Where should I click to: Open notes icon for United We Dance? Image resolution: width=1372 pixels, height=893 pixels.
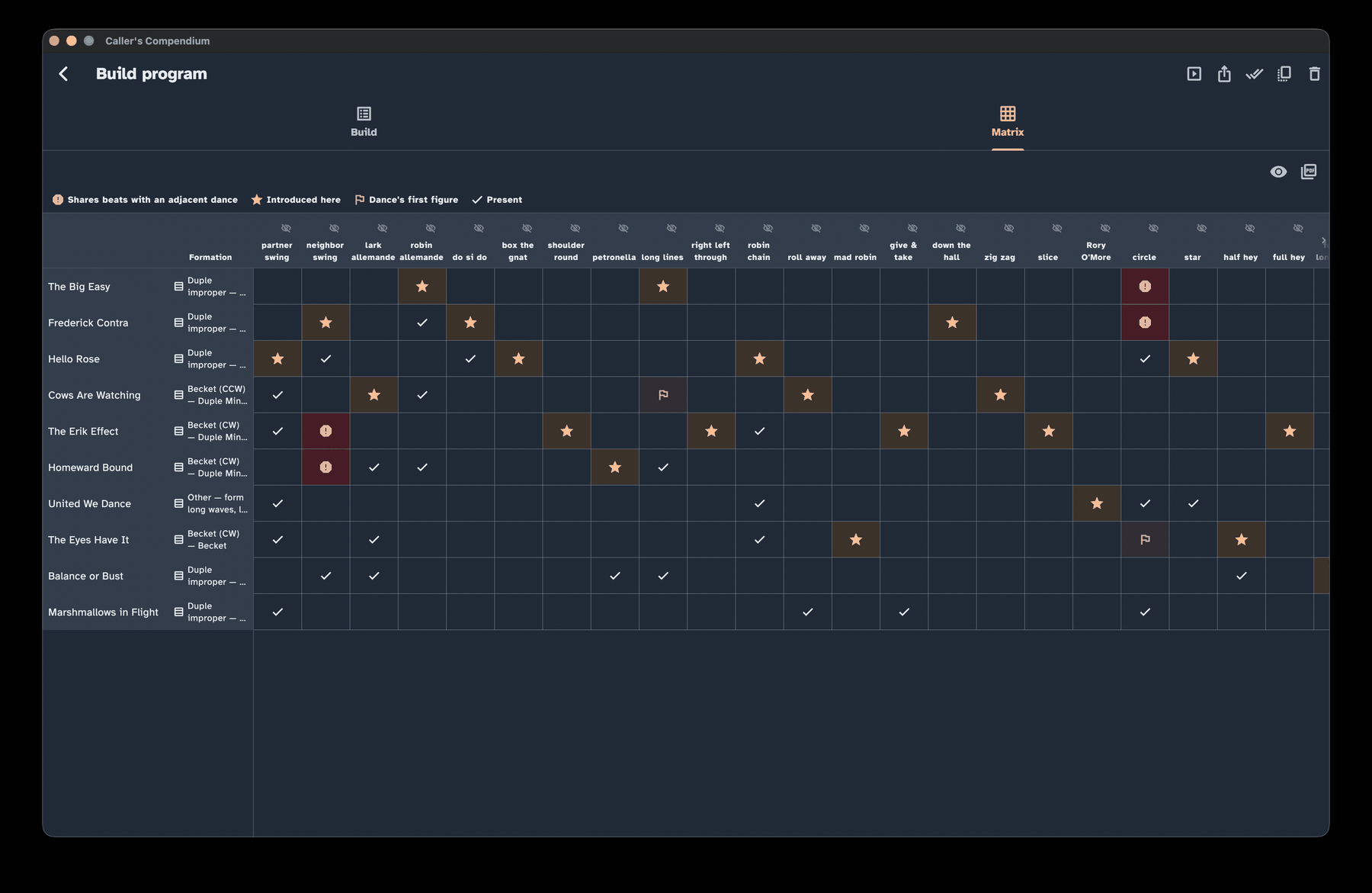[x=178, y=503]
